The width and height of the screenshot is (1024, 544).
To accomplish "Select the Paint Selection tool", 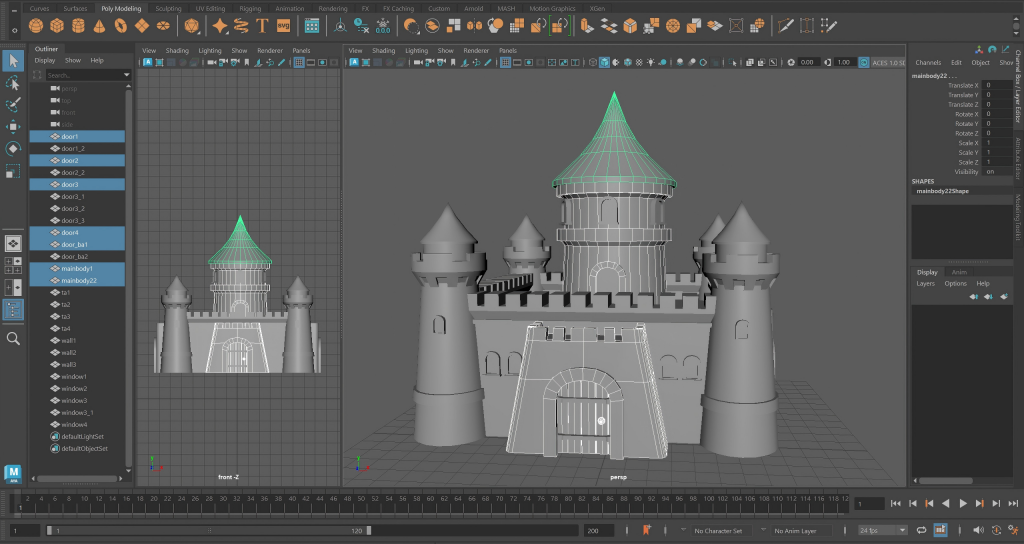I will click(13, 105).
